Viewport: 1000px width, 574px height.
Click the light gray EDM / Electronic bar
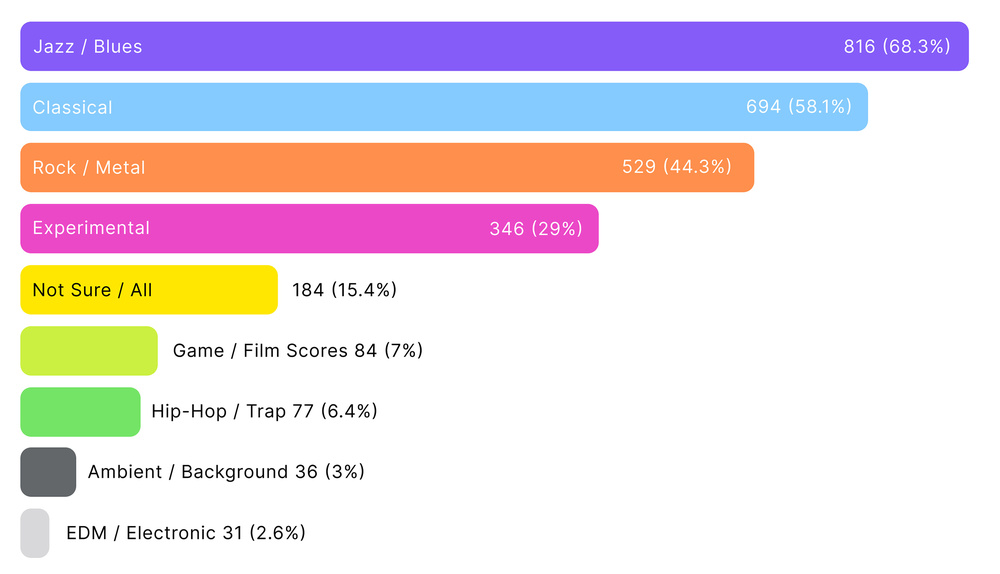click(35, 533)
